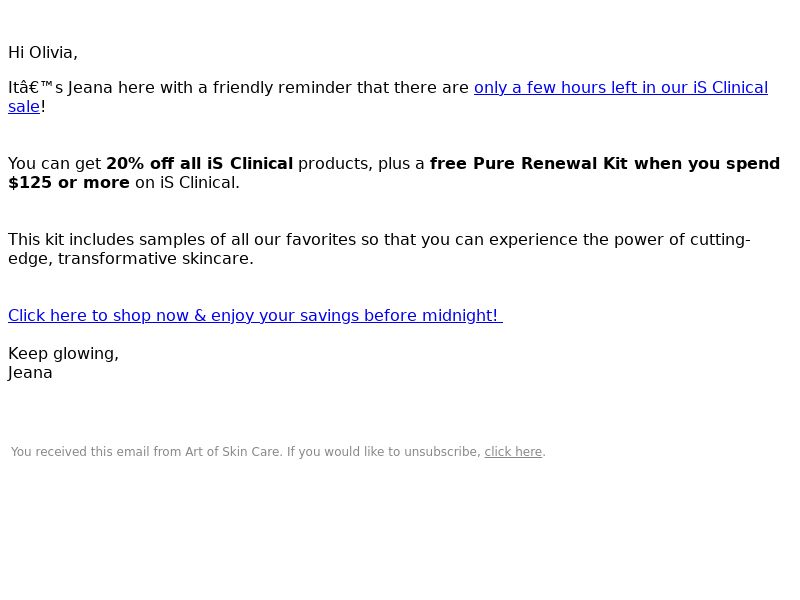
Task: Click 'If you would like to unsubscribe' text
Action: point(384,452)
